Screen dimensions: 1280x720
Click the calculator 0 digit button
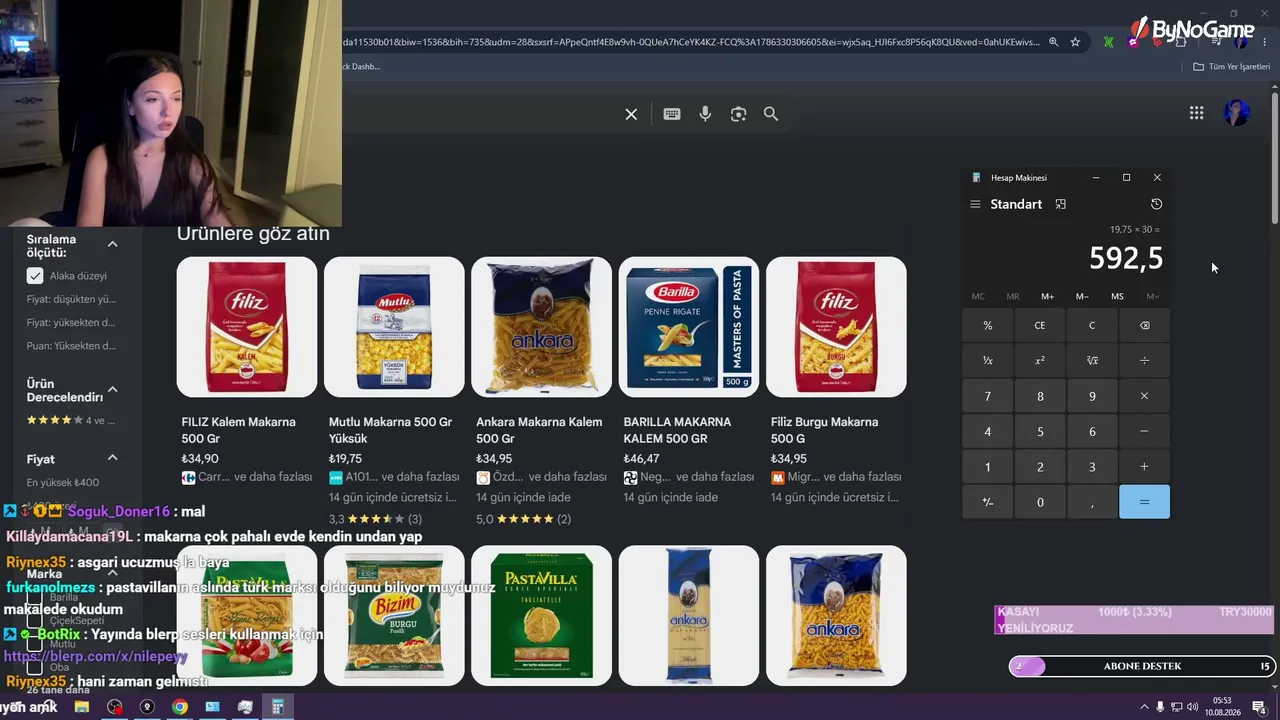[x=1040, y=502]
